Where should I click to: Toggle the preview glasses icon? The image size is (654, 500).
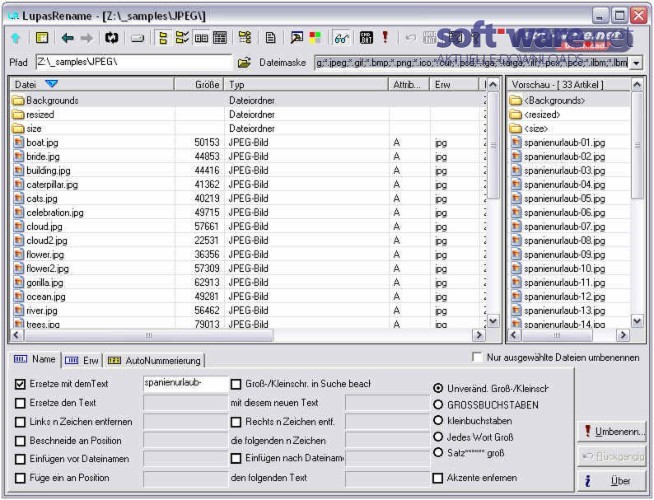[x=341, y=38]
